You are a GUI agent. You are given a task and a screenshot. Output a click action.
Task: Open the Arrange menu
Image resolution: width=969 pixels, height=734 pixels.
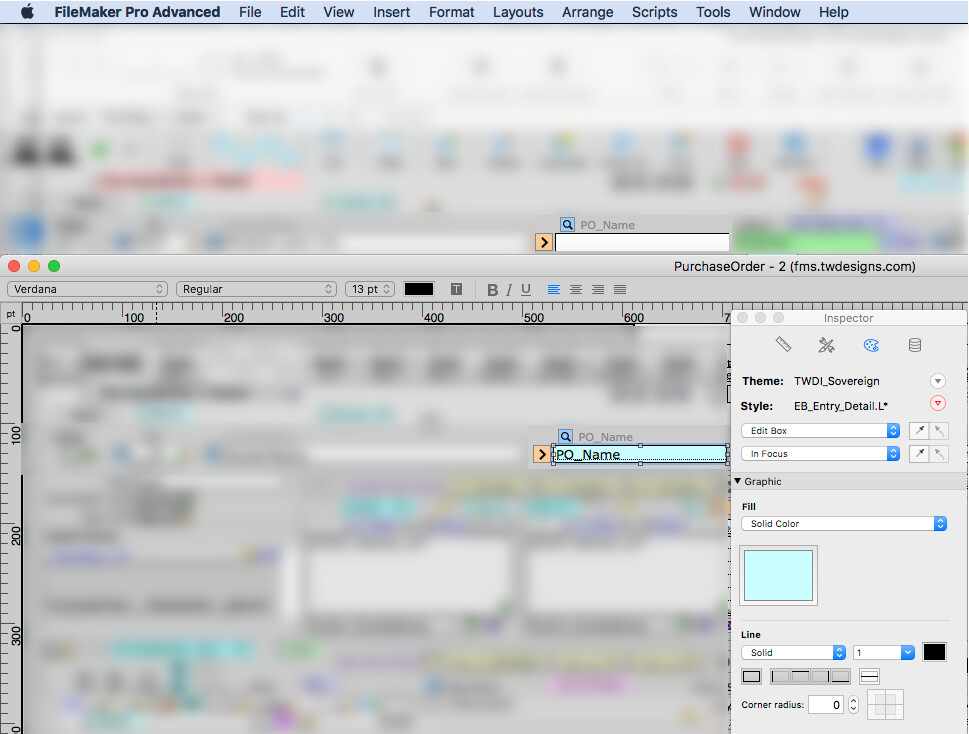pos(588,12)
